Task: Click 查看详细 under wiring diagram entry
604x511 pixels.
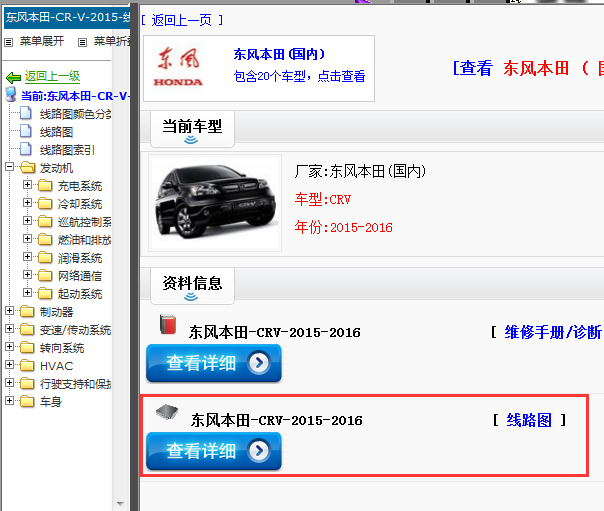Action: tap(214, 451)
